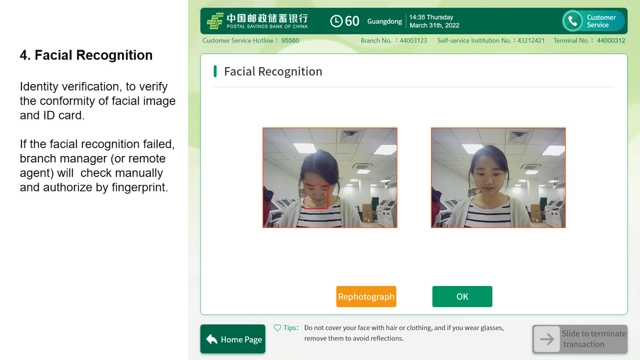Click the Postal Savings Bank of China logo

258,21
